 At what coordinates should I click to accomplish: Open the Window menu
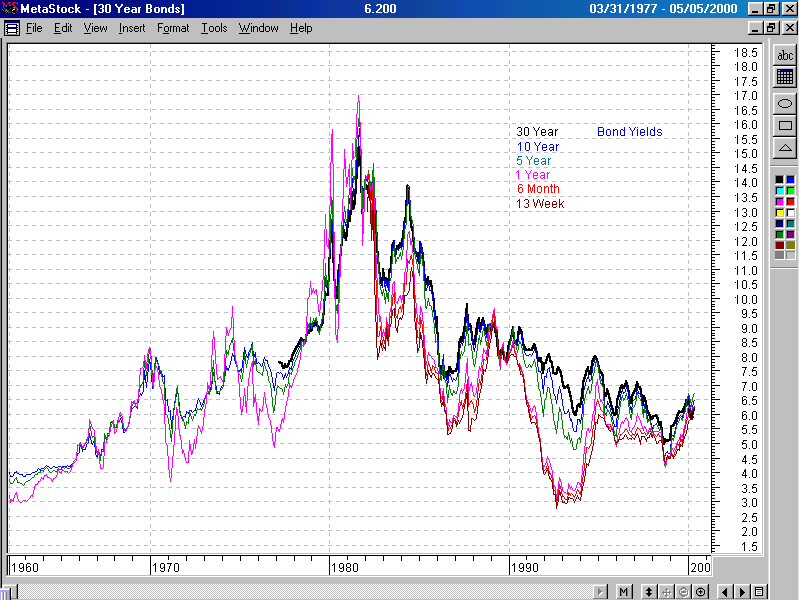click(259, 28)
